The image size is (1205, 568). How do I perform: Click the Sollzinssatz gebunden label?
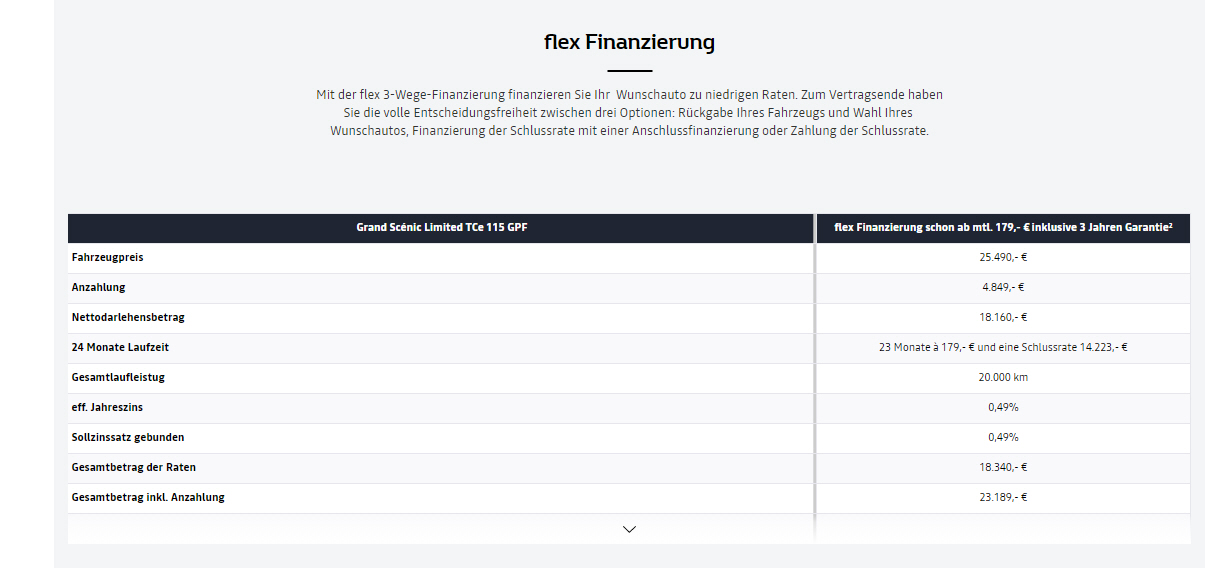pyautogui.click(x=128, y=437)
